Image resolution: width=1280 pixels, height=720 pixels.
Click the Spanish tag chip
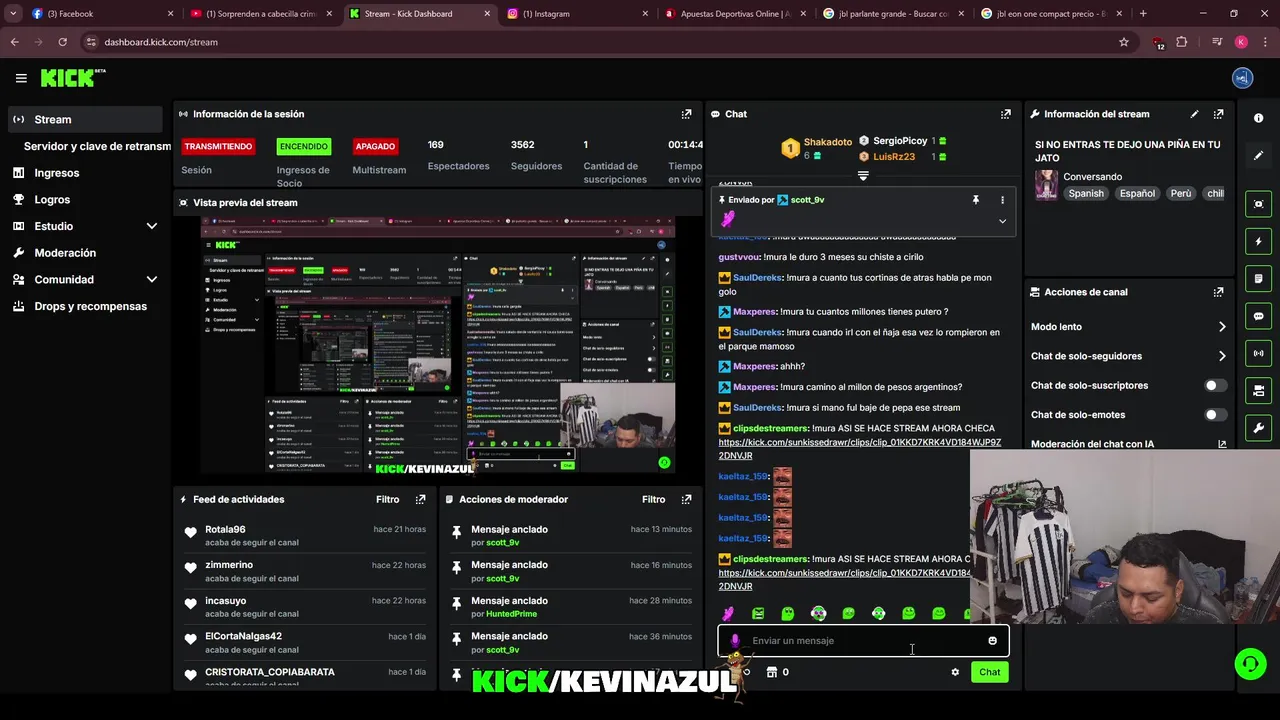tap(1086, 193)
